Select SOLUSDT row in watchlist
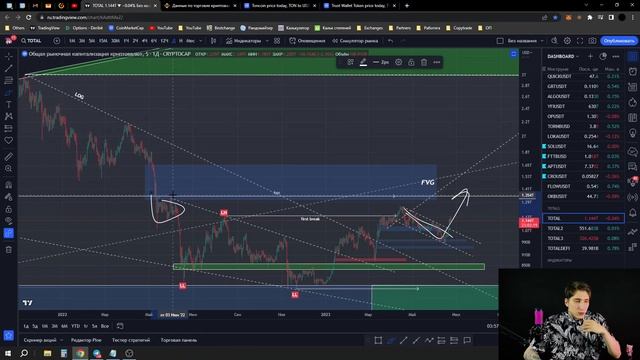This screenshot has width=640, height=360. 584,146
